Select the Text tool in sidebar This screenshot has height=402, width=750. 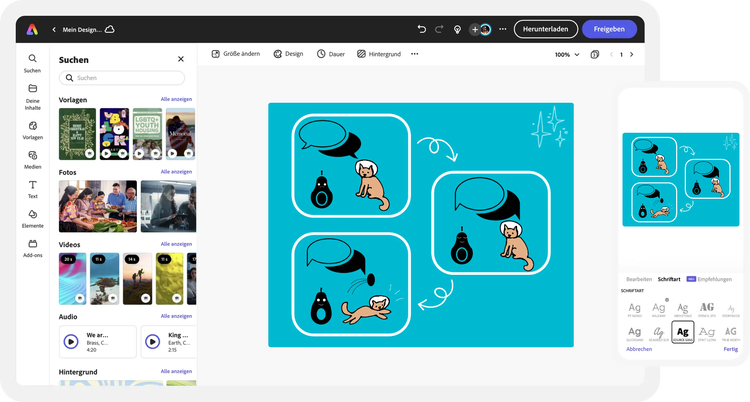(x=33, y=189)
